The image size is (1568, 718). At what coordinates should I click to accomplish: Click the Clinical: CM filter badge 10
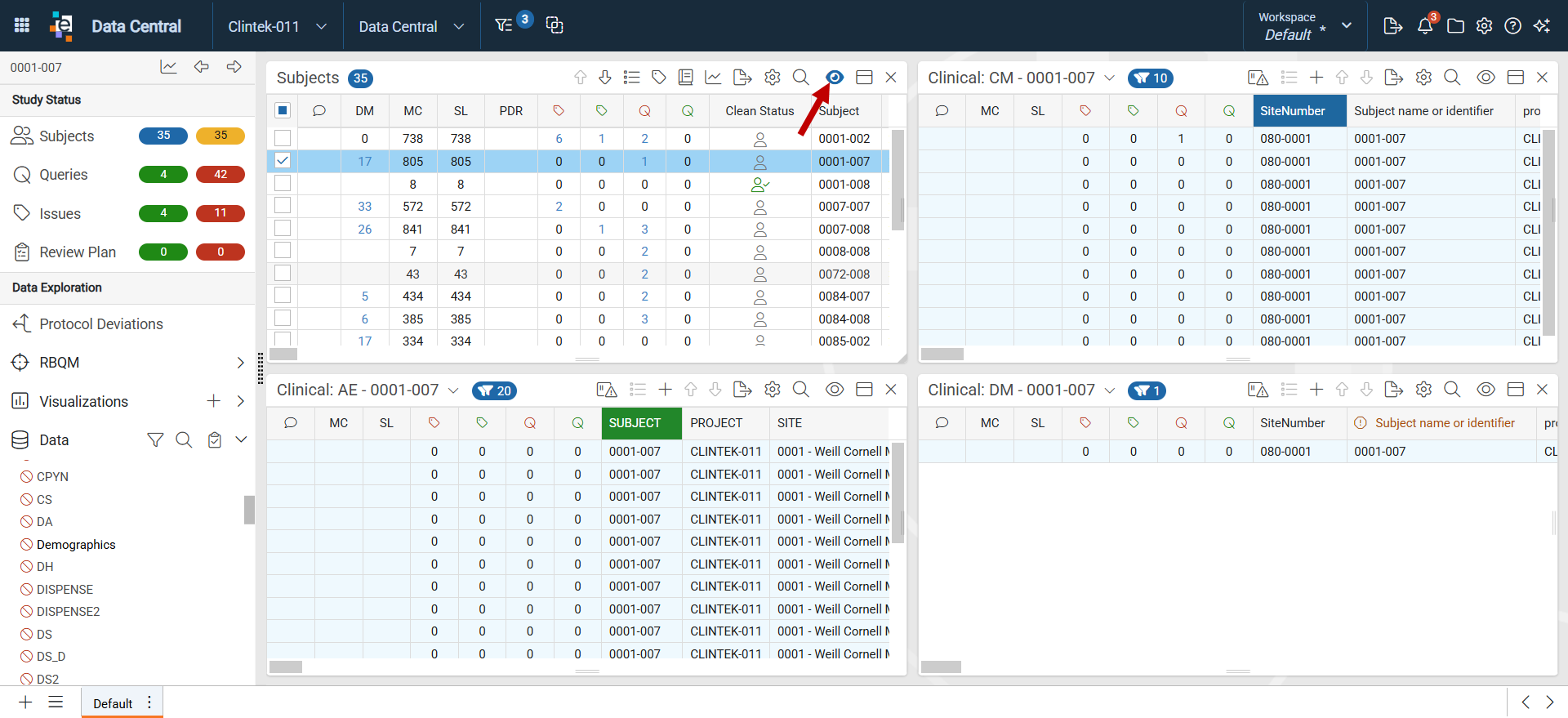(1150, 78)
